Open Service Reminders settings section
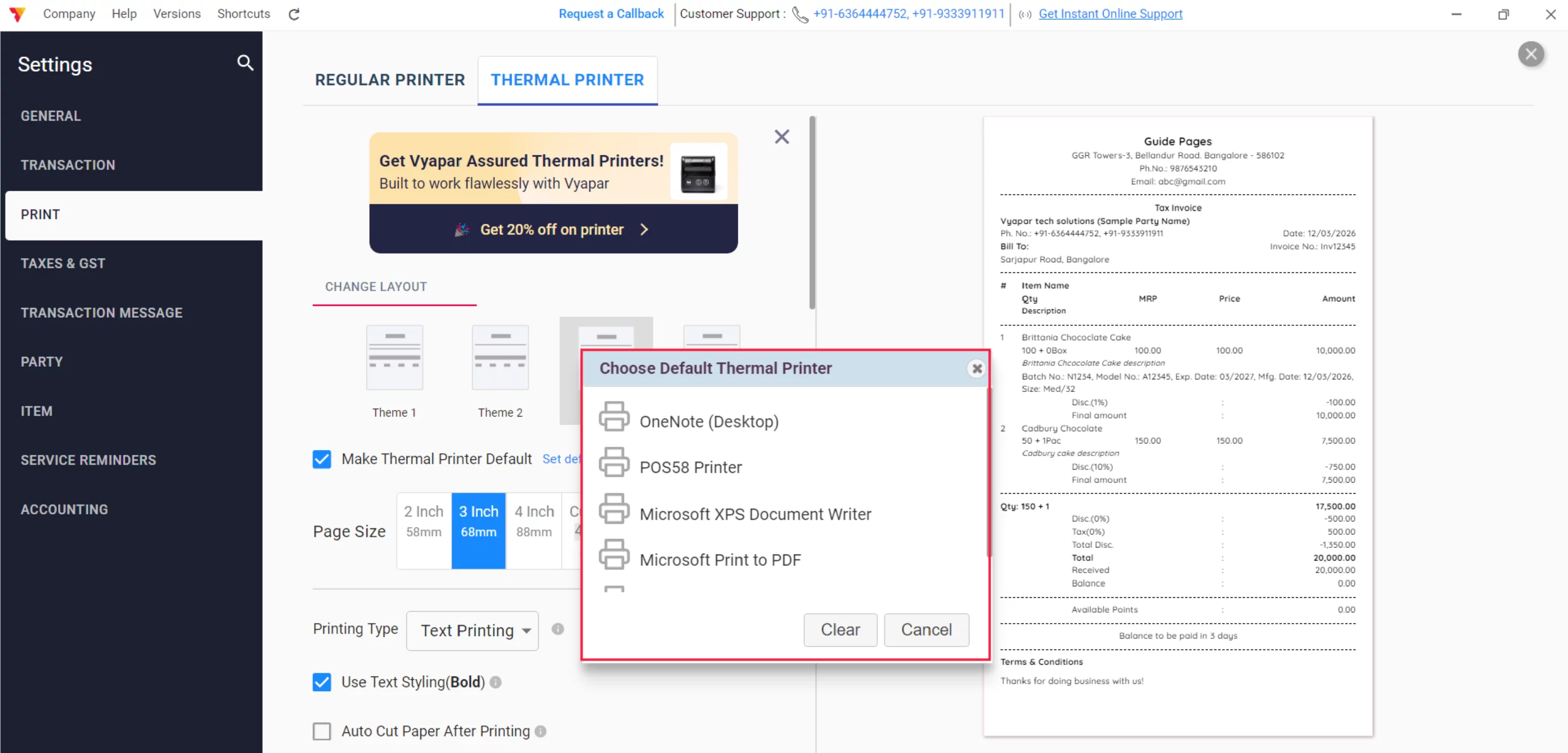This screenshot has height=753, width=1568. click(131, 460)
